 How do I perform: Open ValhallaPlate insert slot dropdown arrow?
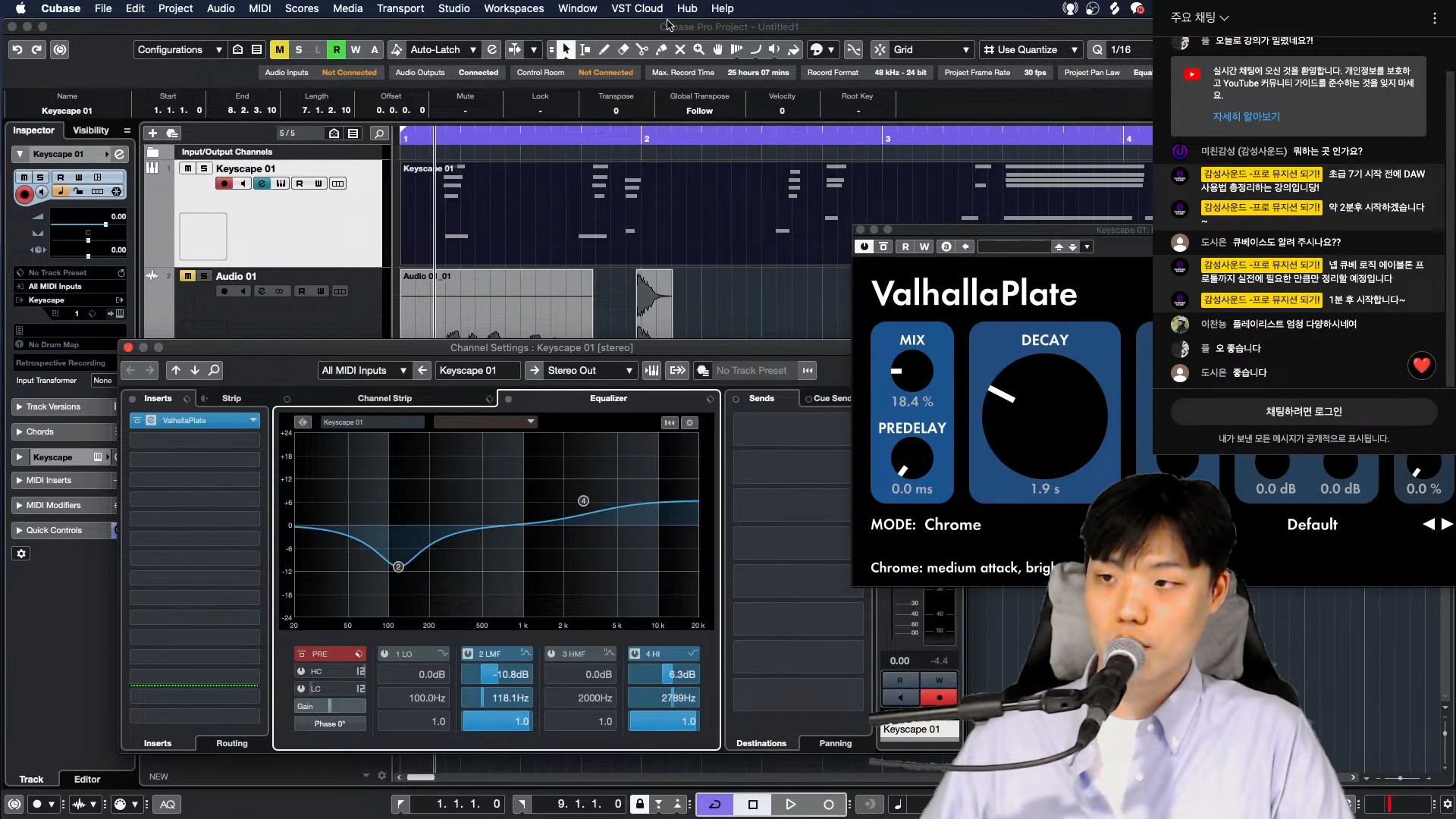[x=253, y=420]
